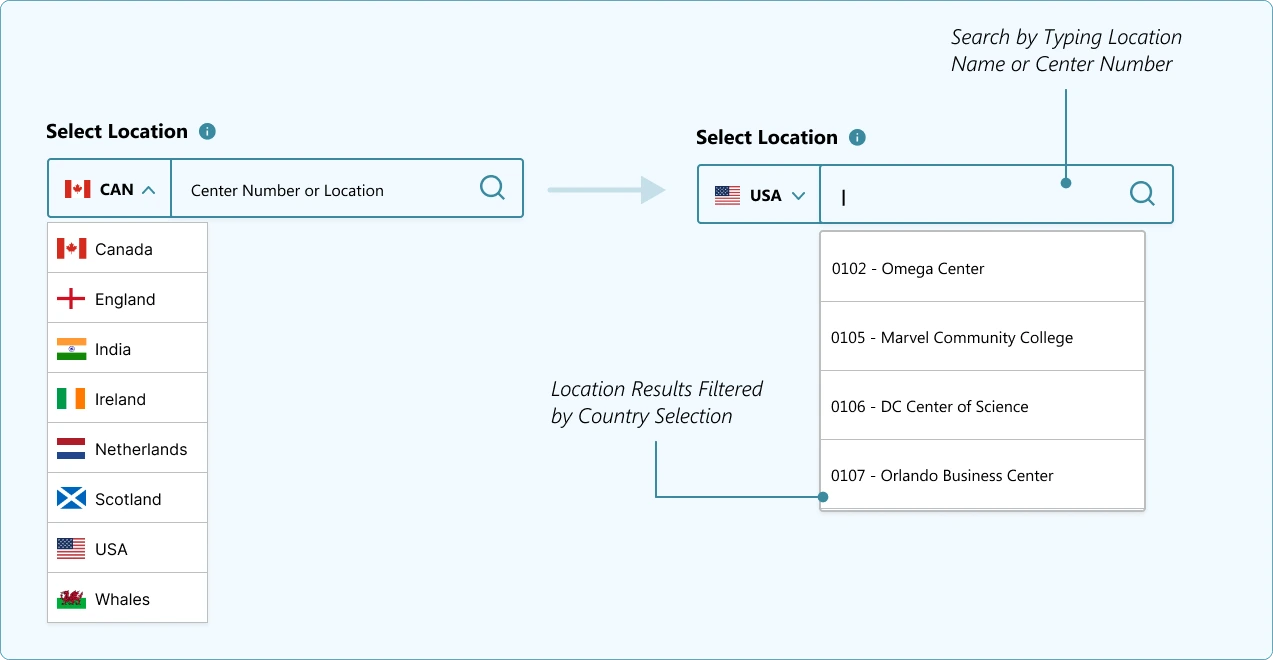
Task: Click the search magnifier in the CAN location field
Action: pyautogui.click(x=492, y=188)
